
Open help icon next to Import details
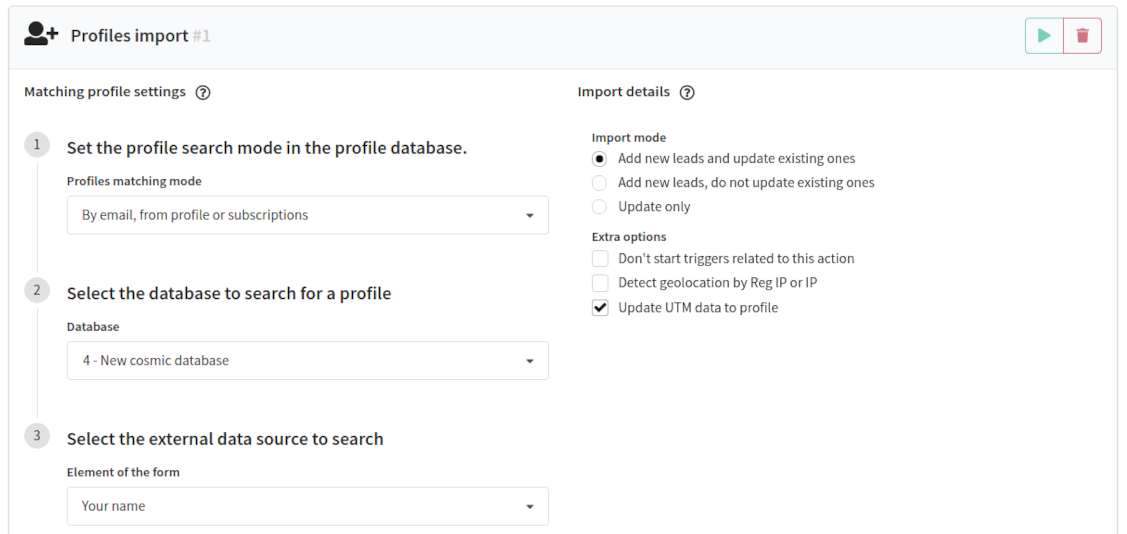pyautogui.click(x=687, y=93)
